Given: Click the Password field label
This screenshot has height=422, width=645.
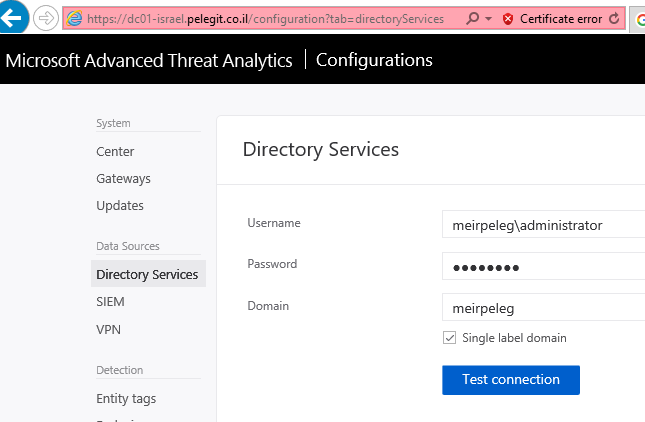Looking at the screenshot, I should tap(272, 264).
